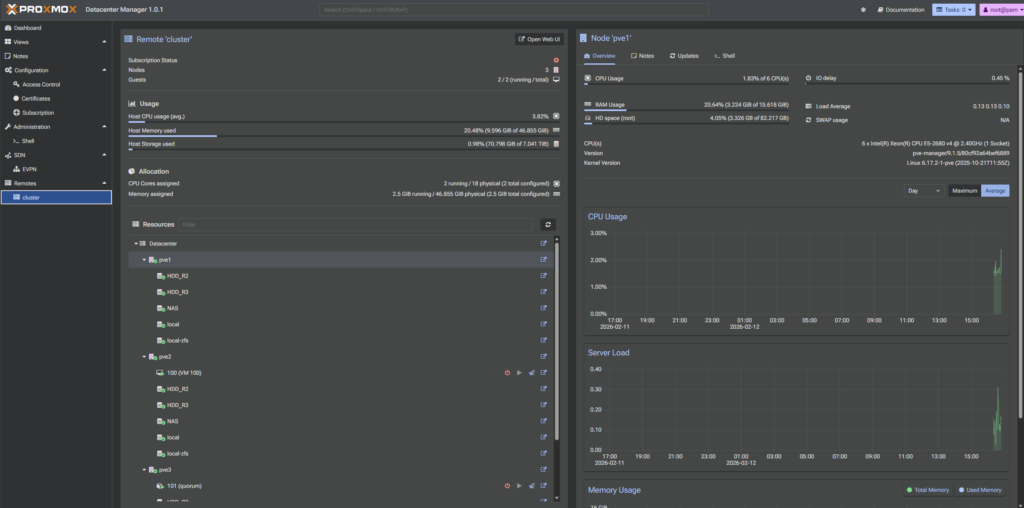Open external link for NAS under pve1
The width and height of the screenshot is (1024, 508).
tap(543, 308)
